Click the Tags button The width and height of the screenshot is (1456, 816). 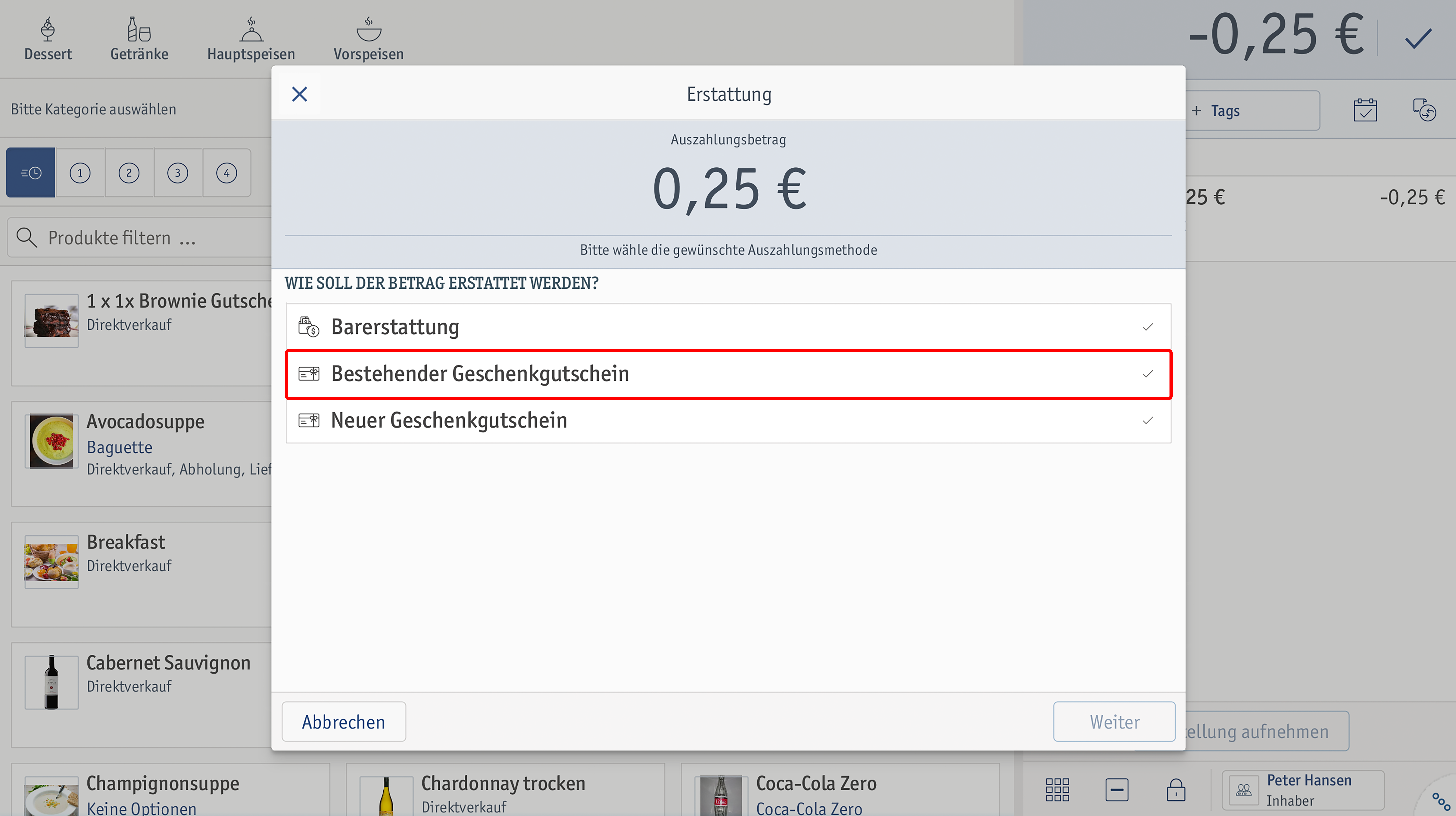(x=1253, y=111)
